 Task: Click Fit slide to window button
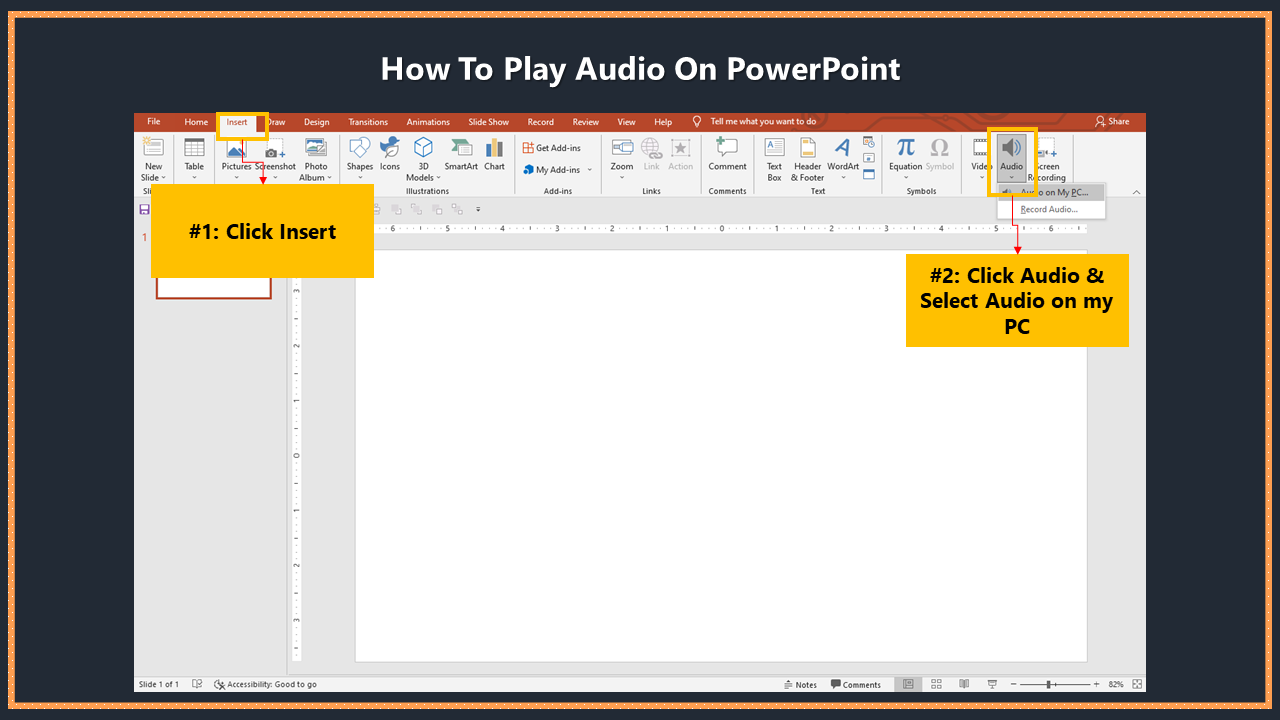tap(1135, 684)
